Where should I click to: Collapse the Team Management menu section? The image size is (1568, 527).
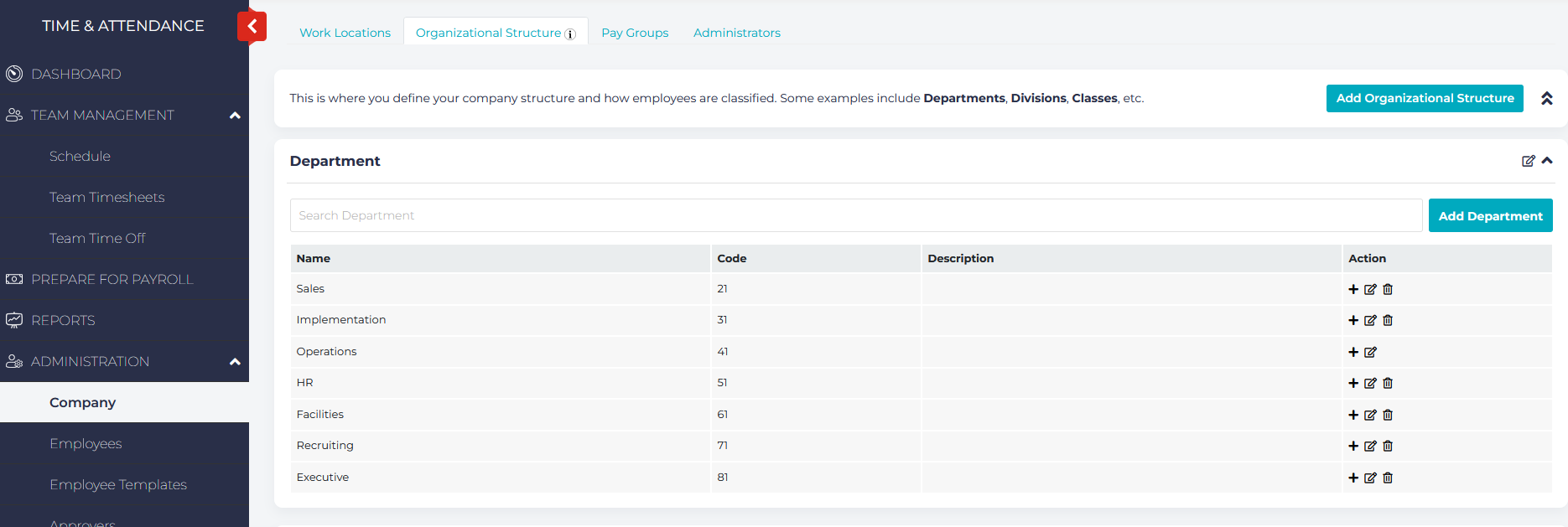tap(235, 116)
